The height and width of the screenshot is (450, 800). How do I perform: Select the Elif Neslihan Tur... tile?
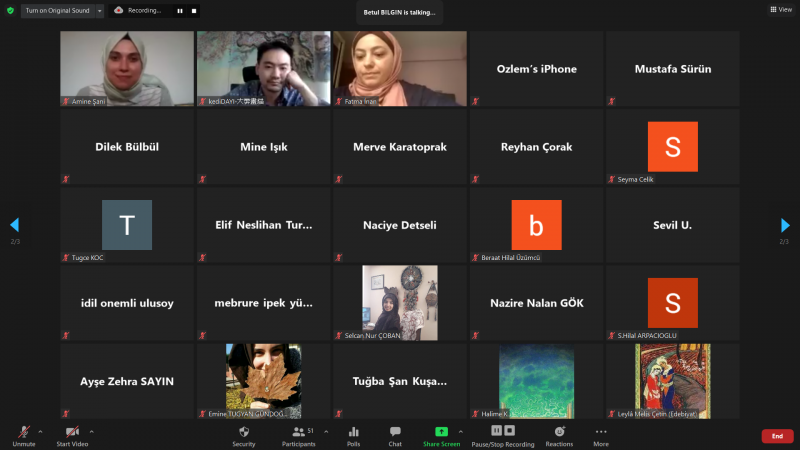pyautogui.click(x=264, y=225)
